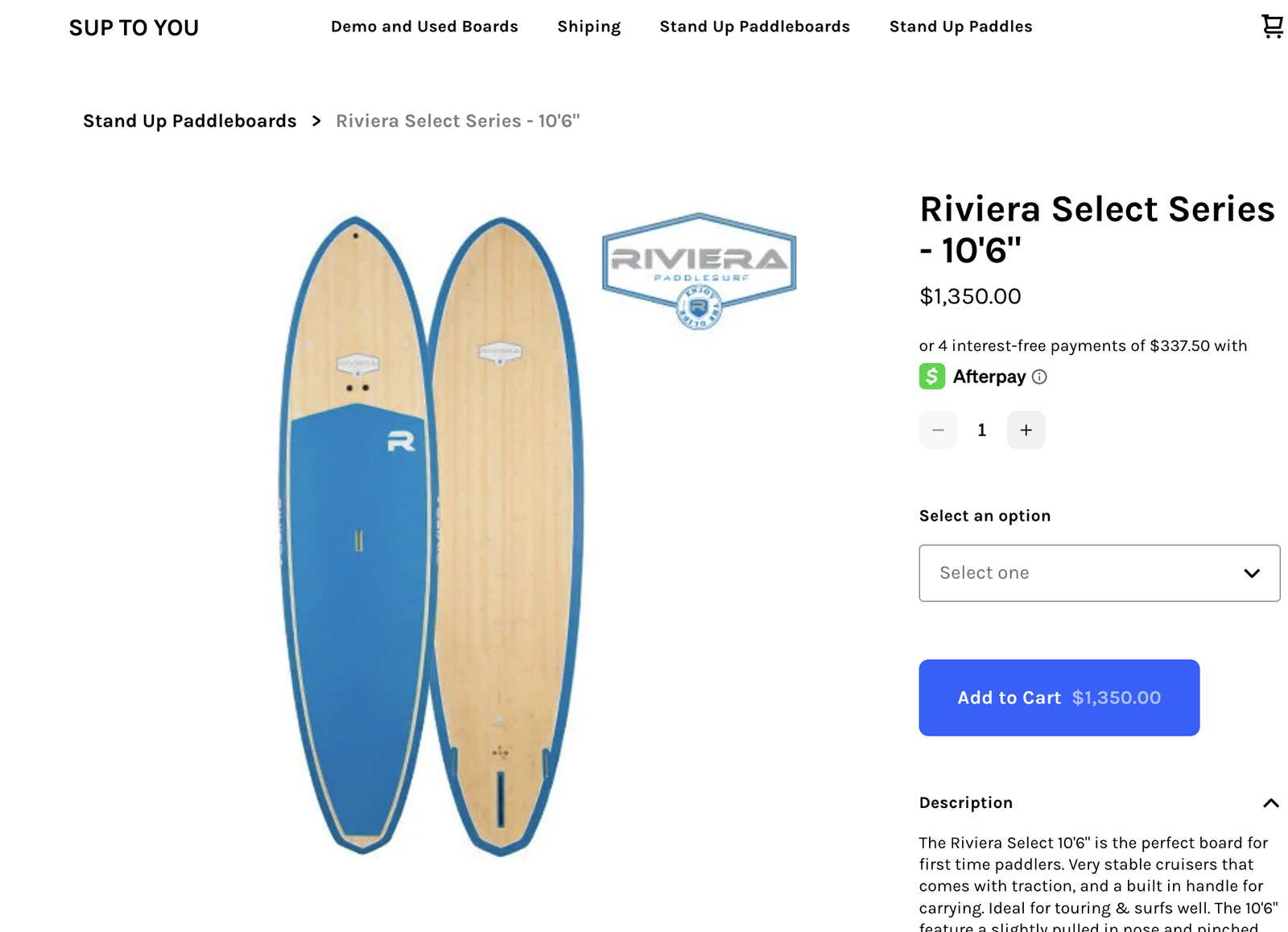Open Stand Up Paddleboards nav item

754,27
